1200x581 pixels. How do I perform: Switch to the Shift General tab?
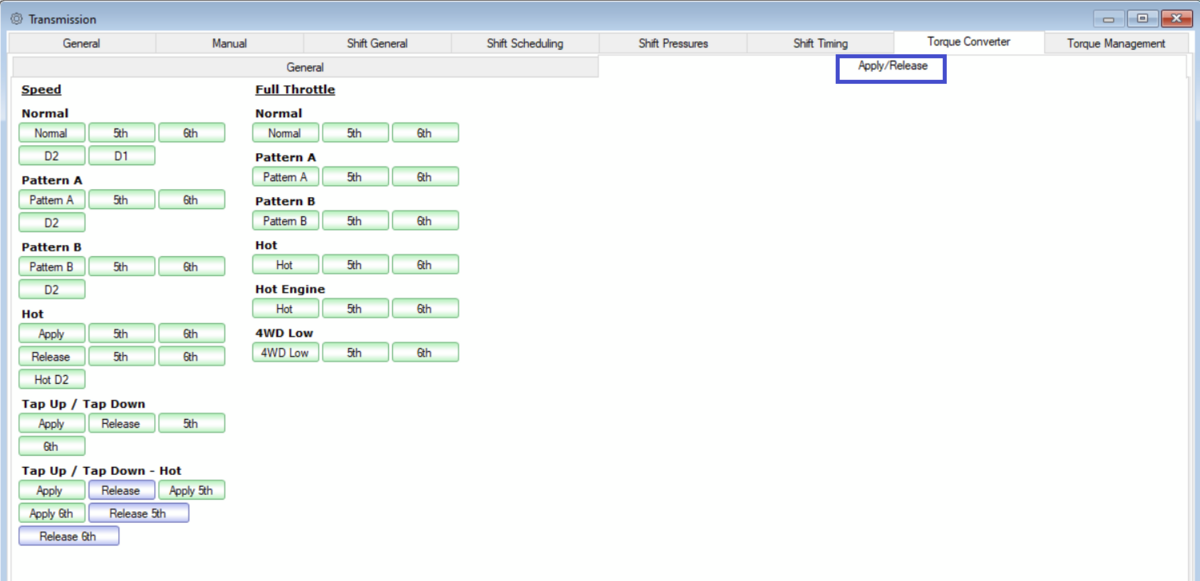(376, 43)
